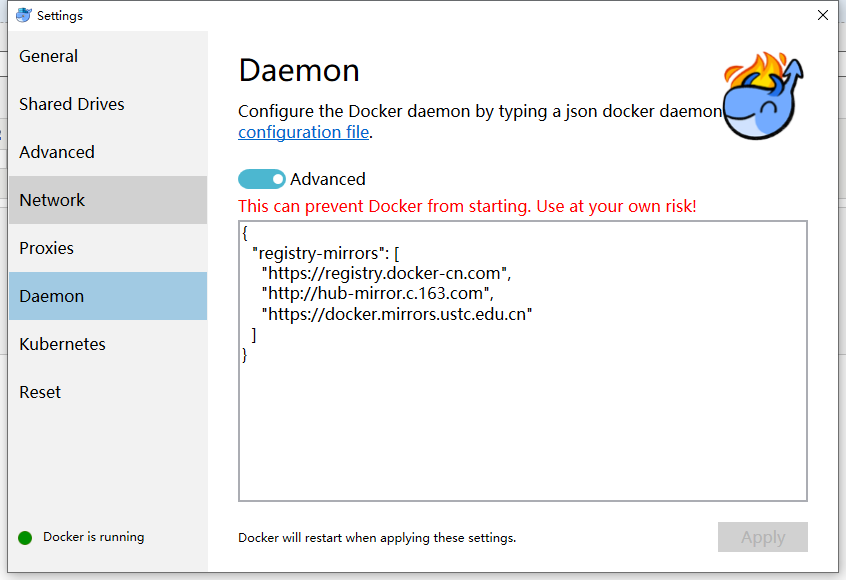Select the Advanced tab in the sidebar

[57, 152]
